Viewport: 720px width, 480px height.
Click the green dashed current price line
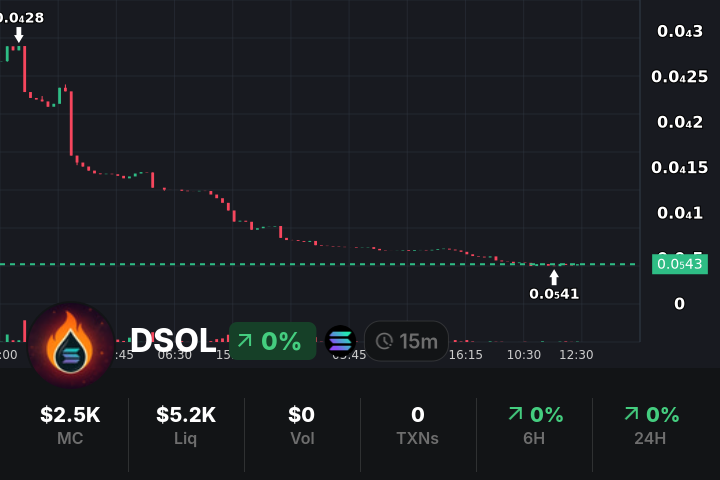click(300, 264)
